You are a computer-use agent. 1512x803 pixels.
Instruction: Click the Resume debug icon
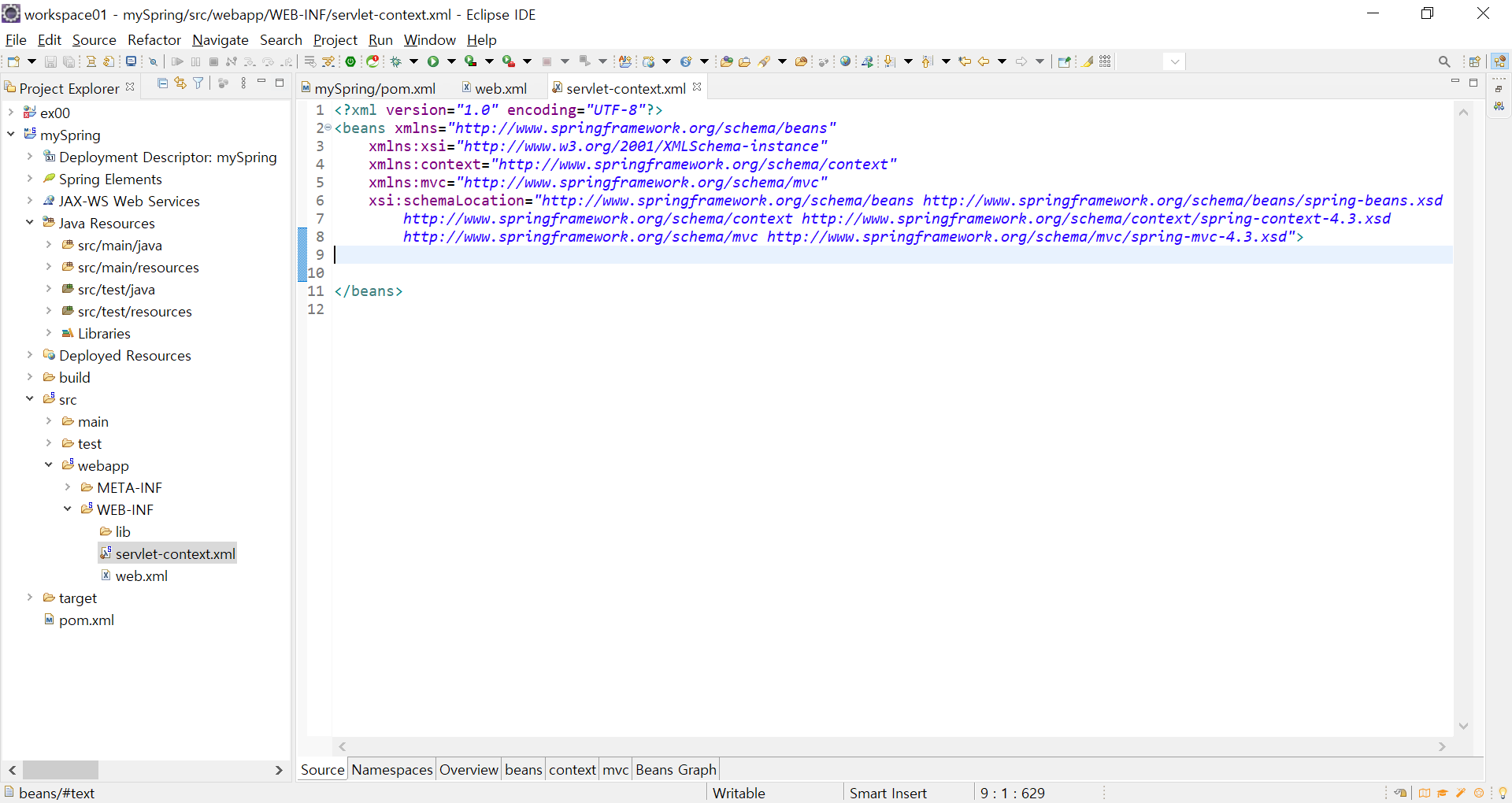coord(177,61)
